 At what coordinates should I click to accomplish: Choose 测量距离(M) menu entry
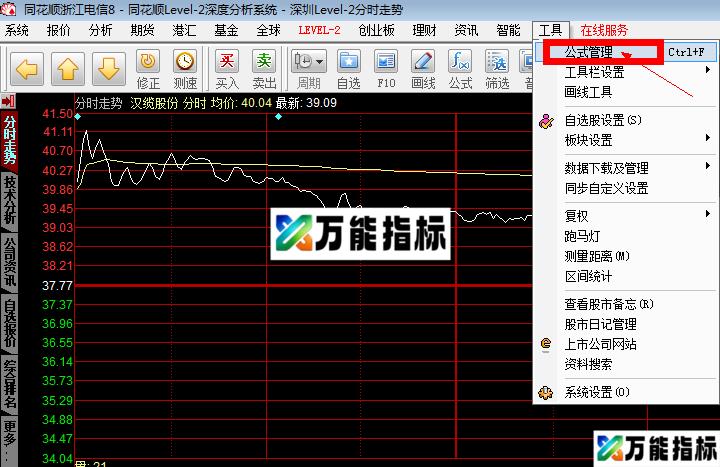pos(625,256)
